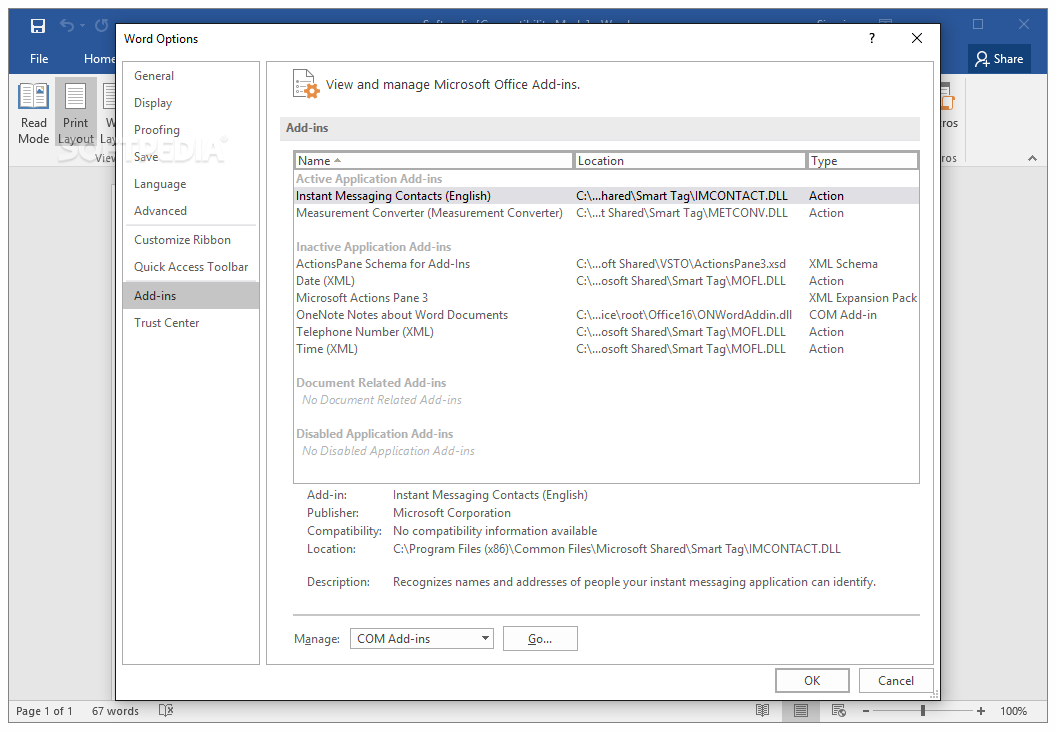Sort add-ins by the Type column header
Screen dimensions: 1056x731
click(x=863, y=160)
